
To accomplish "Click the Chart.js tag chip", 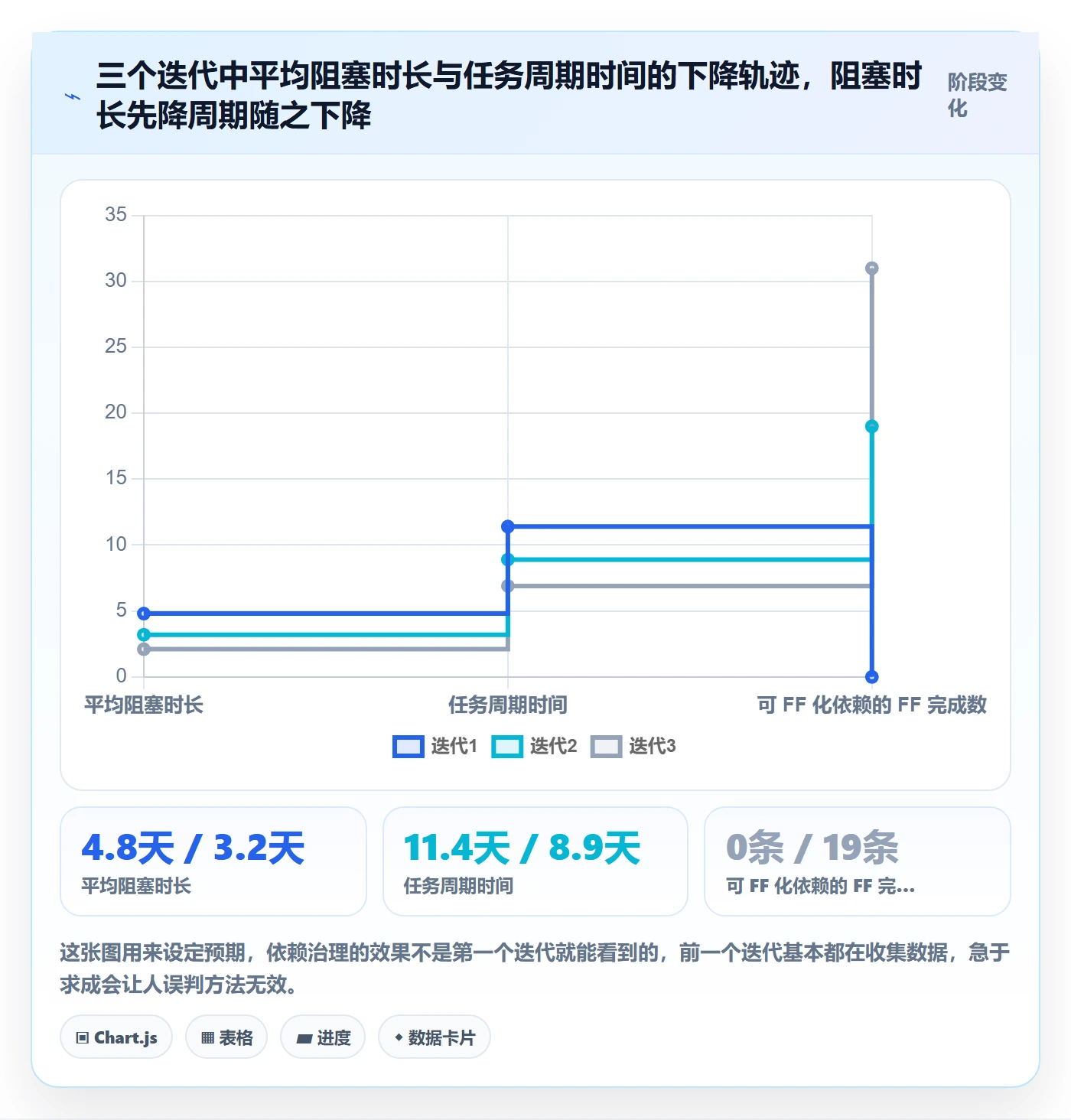I will tap(116, 1037).
